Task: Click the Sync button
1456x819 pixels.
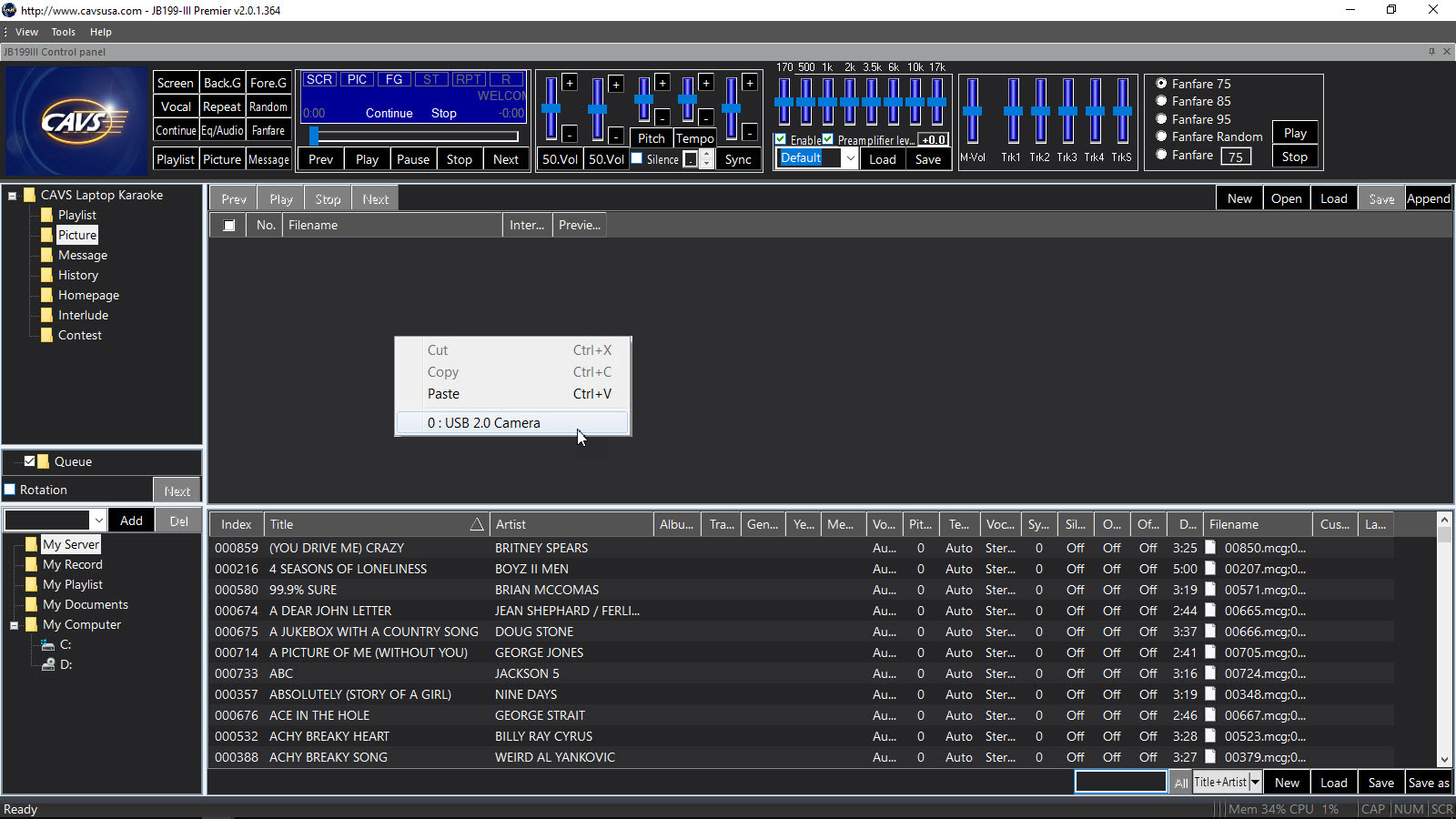Action: pos(738,159)
